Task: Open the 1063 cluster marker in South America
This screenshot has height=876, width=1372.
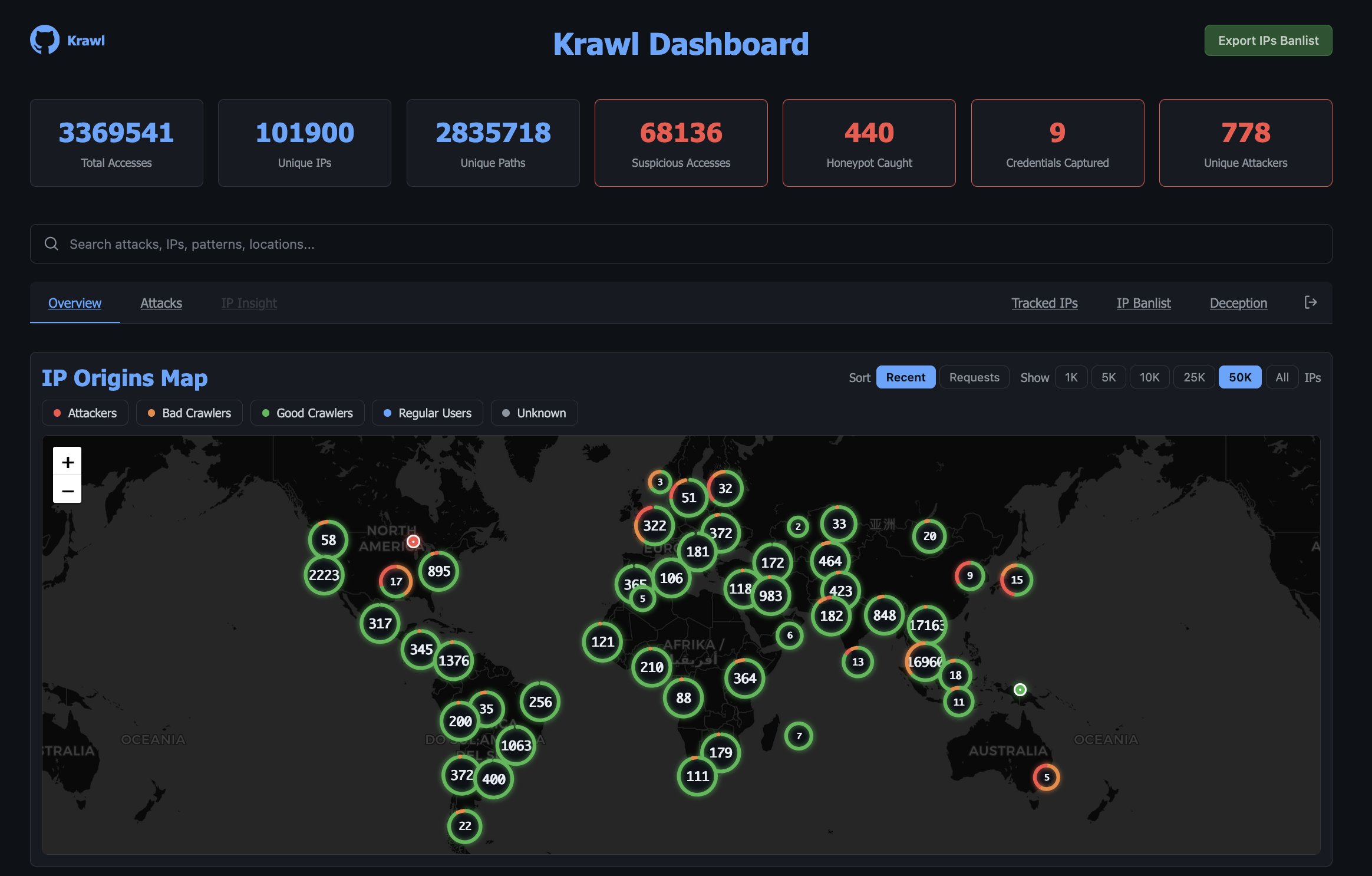Action: pyautogui.click(x=516, y=746)
